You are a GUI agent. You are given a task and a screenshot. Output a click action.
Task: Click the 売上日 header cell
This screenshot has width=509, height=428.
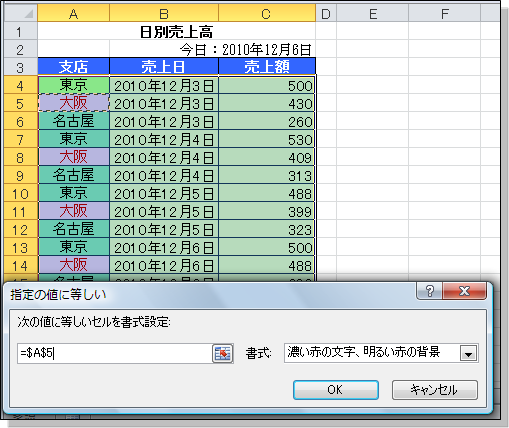pos(164,66)
